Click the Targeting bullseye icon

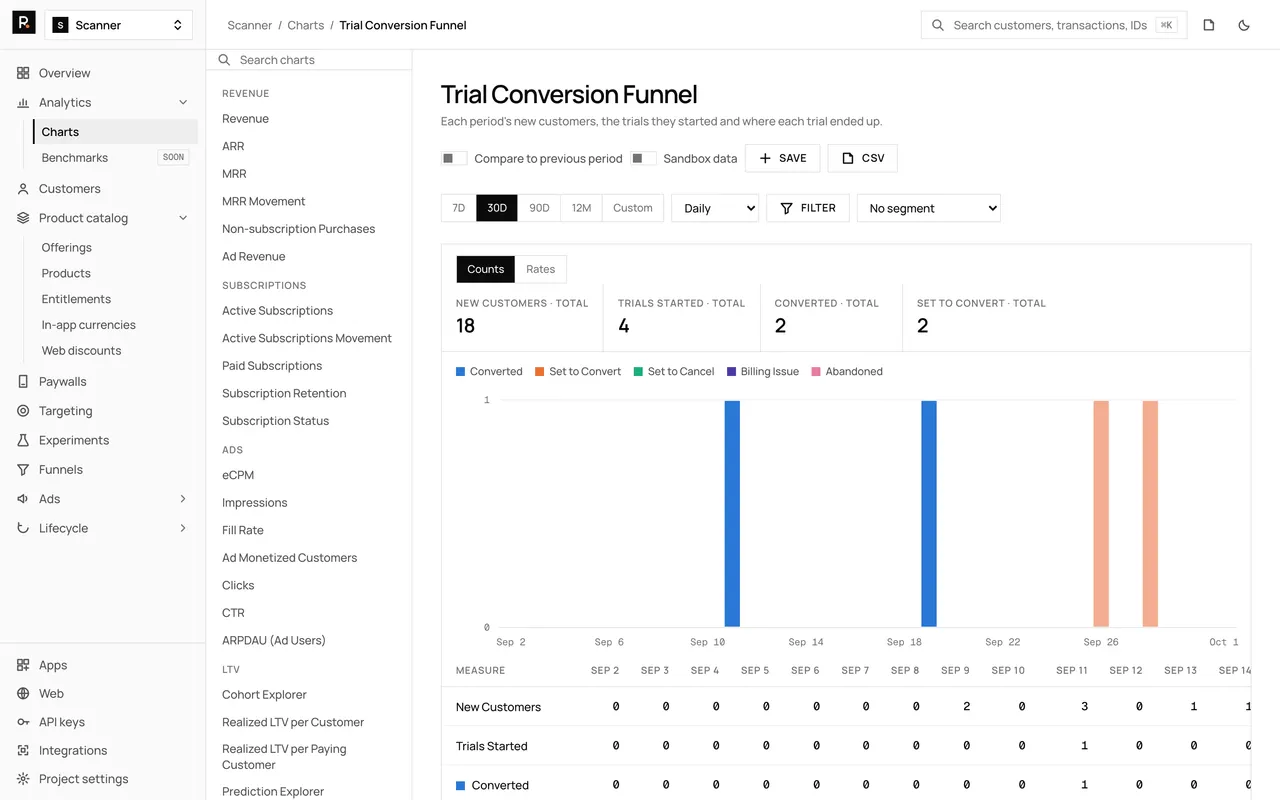click(x=23, y=410)
